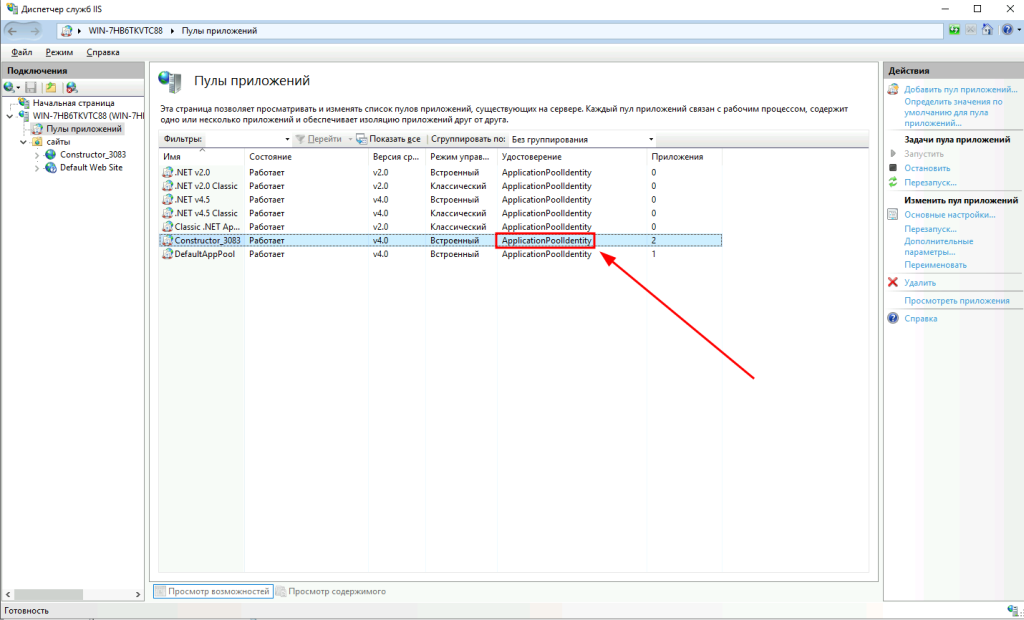The width and height of the screenshot is (1024, 620).
Task: Click the Удалить action link
Action: pyautogui.click(x=920, y=282)
